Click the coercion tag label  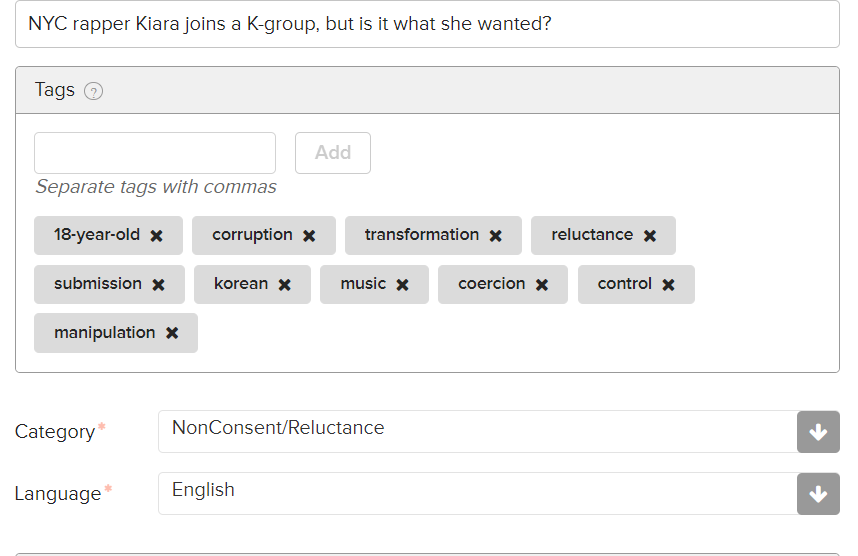pyautogui.click(x=492, y=283)
